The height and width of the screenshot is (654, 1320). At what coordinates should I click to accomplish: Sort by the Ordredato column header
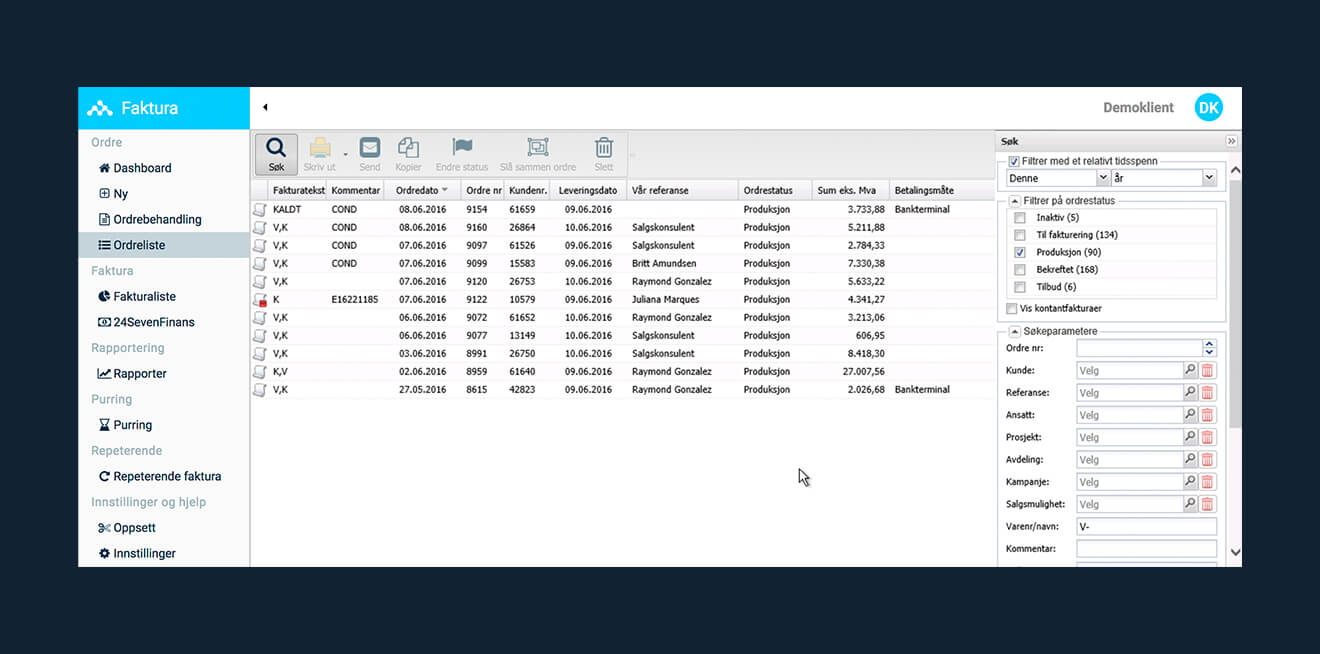(422, 190)
